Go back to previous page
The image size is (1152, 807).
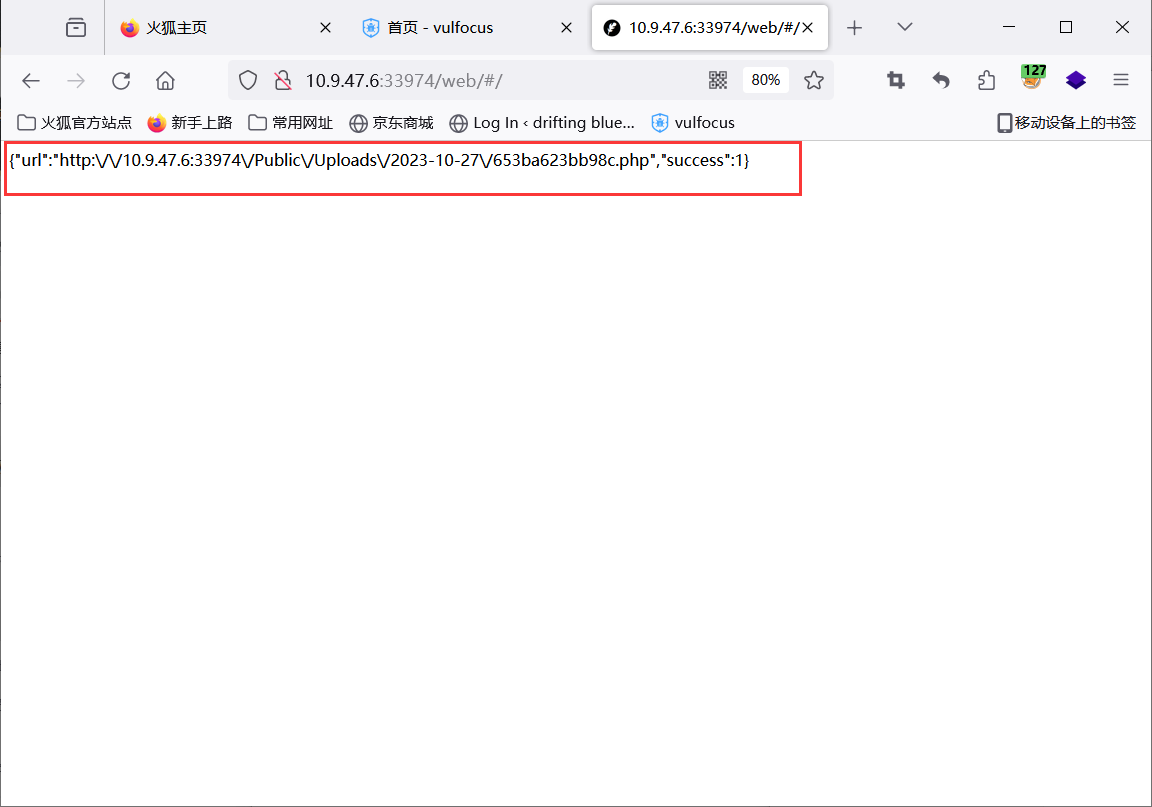(31, 81)
